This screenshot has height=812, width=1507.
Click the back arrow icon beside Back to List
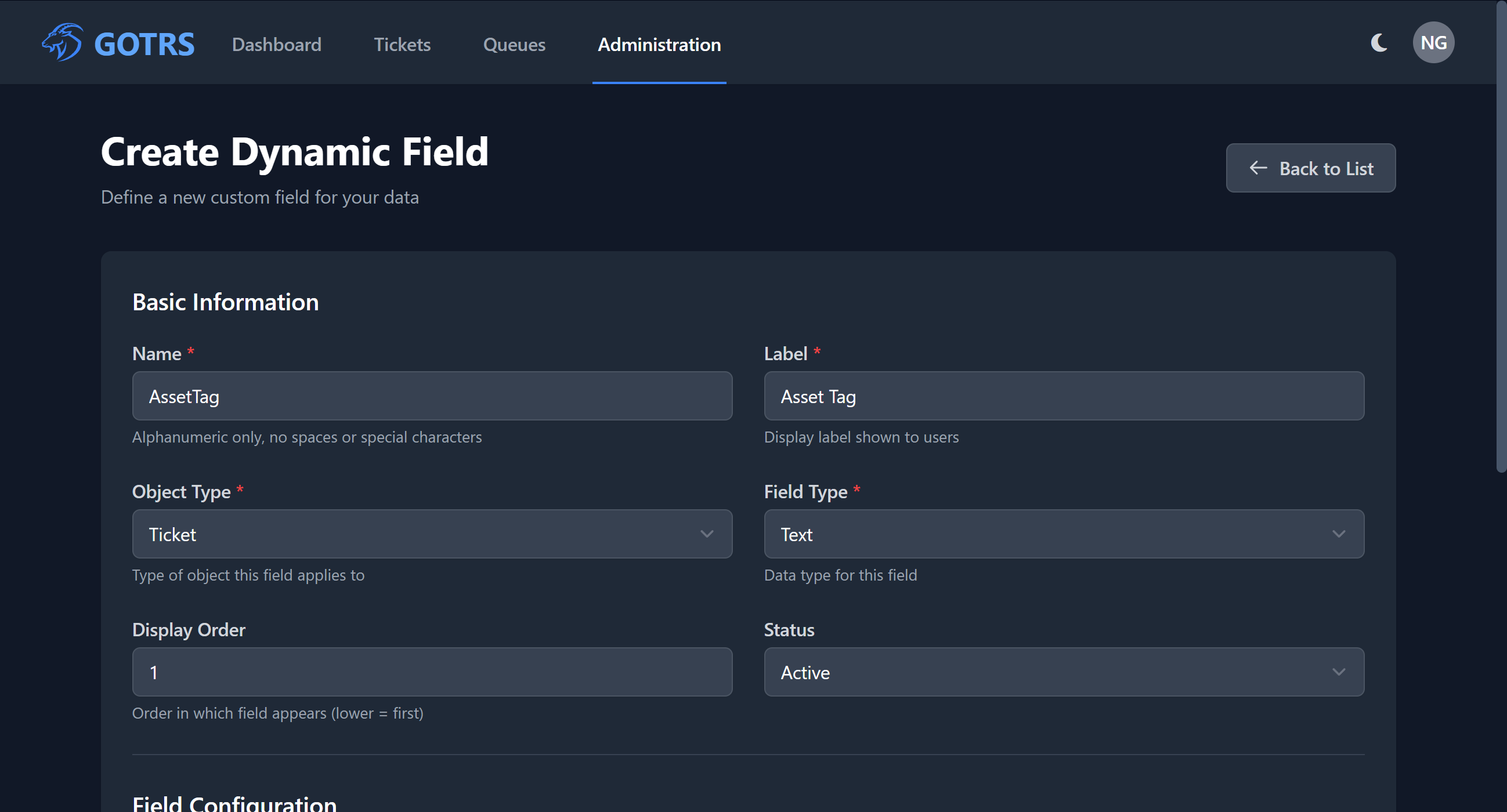pyautogui.click(x=1258, y=168)
